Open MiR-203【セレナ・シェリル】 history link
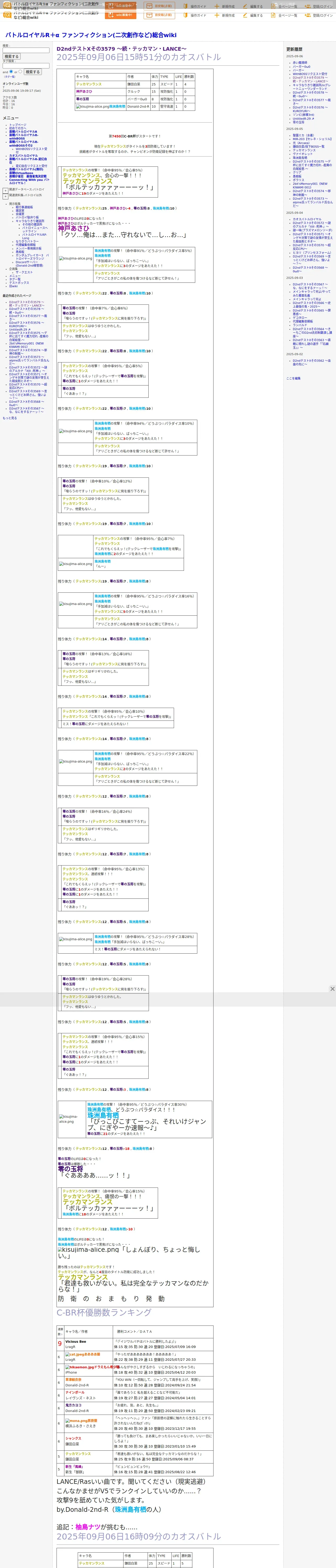336x1568 pixels. (x=312, y=139)
